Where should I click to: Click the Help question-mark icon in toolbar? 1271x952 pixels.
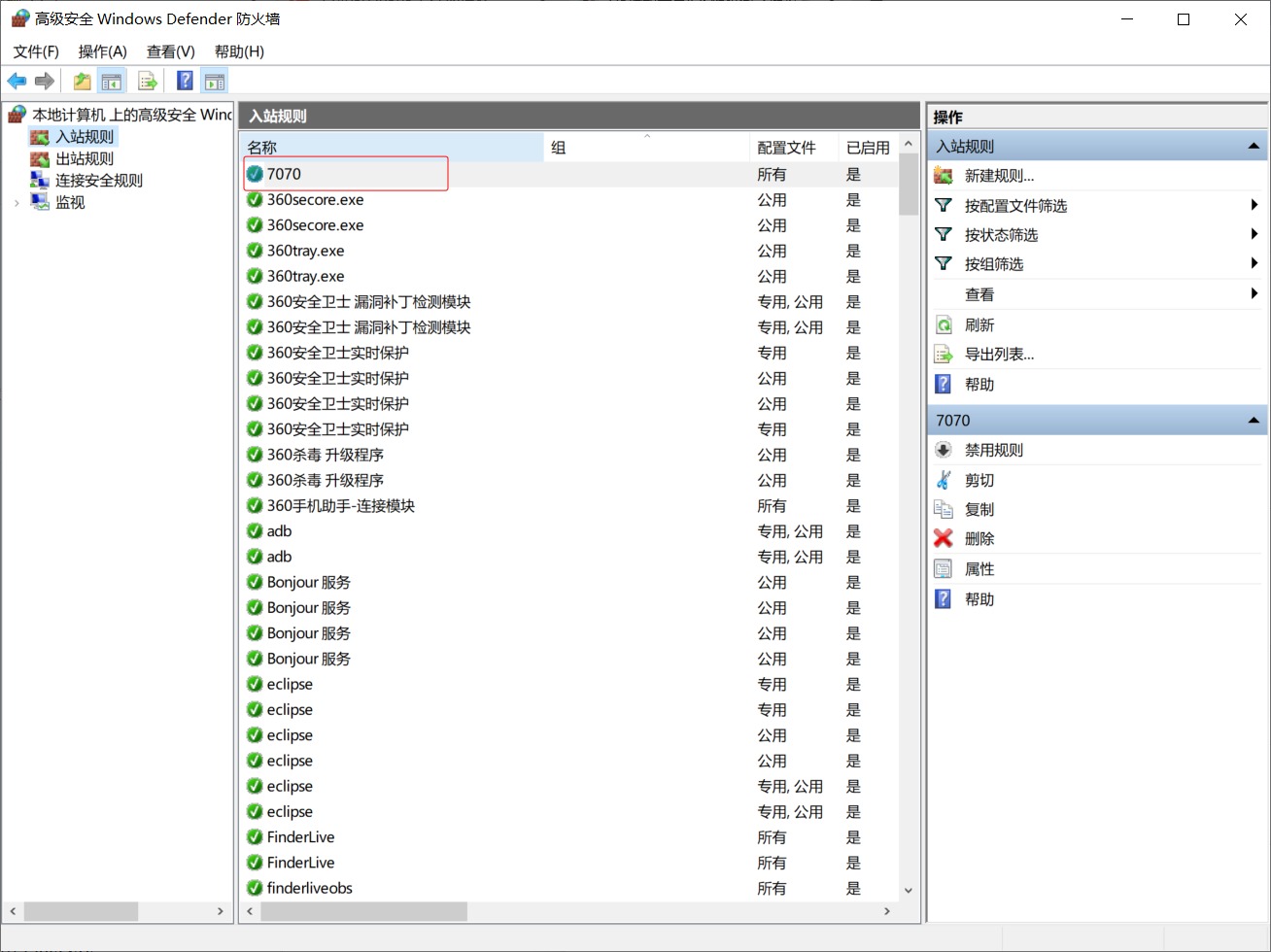click(185, 82)
